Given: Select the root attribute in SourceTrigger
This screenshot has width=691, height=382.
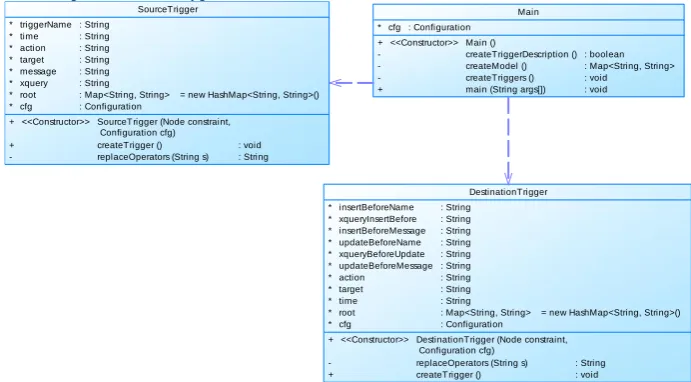Looking at the screenshot, I should [x=28, y=95].
